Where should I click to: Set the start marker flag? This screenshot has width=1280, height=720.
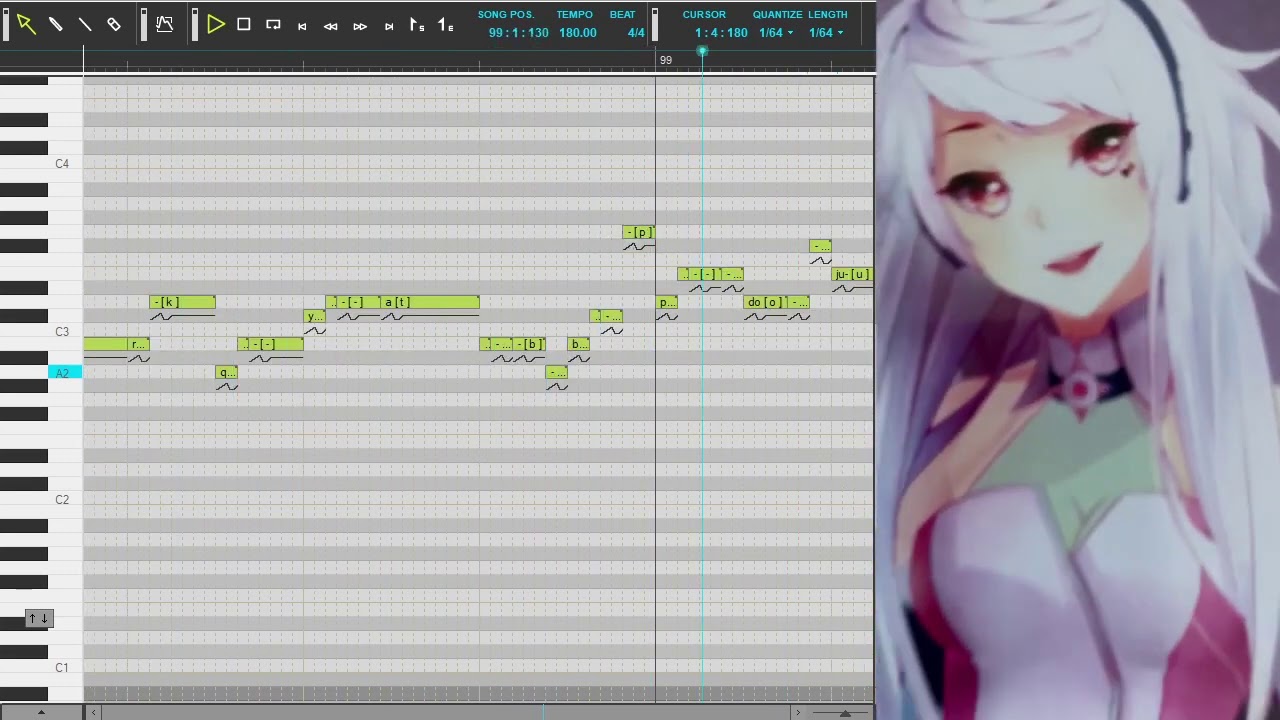click(417, 25)
